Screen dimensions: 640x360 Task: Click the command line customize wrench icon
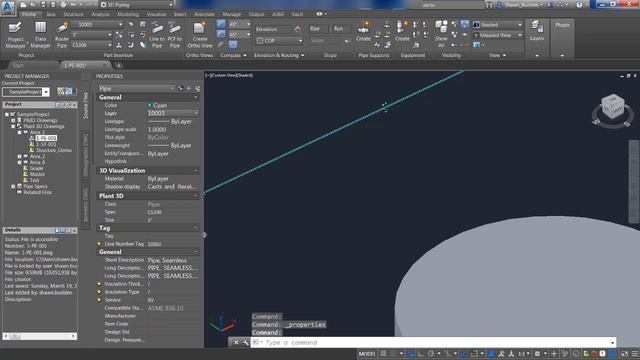tap(245, 342)
